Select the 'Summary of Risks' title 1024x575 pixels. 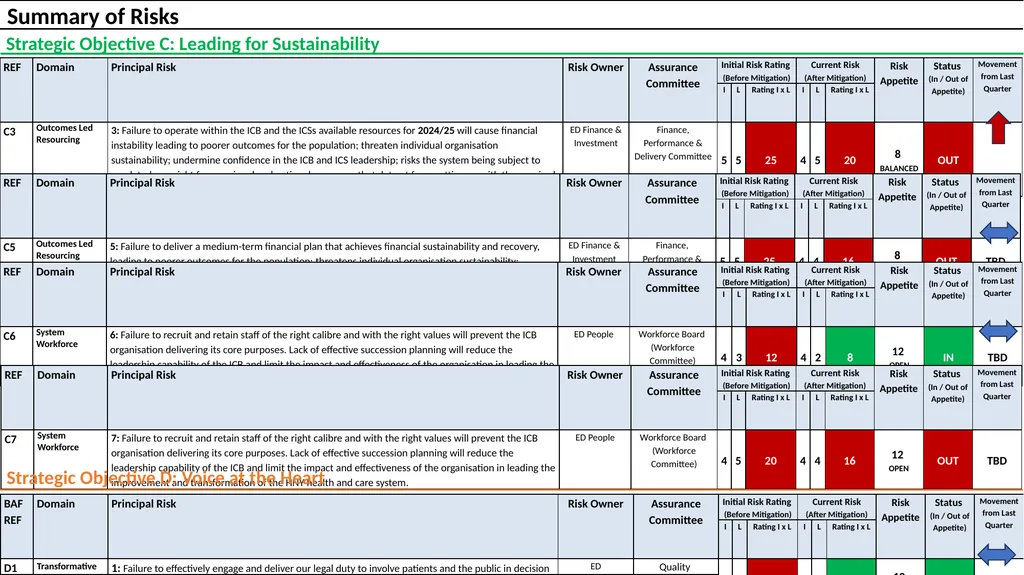pyautogui.click(x=93, y=16)
